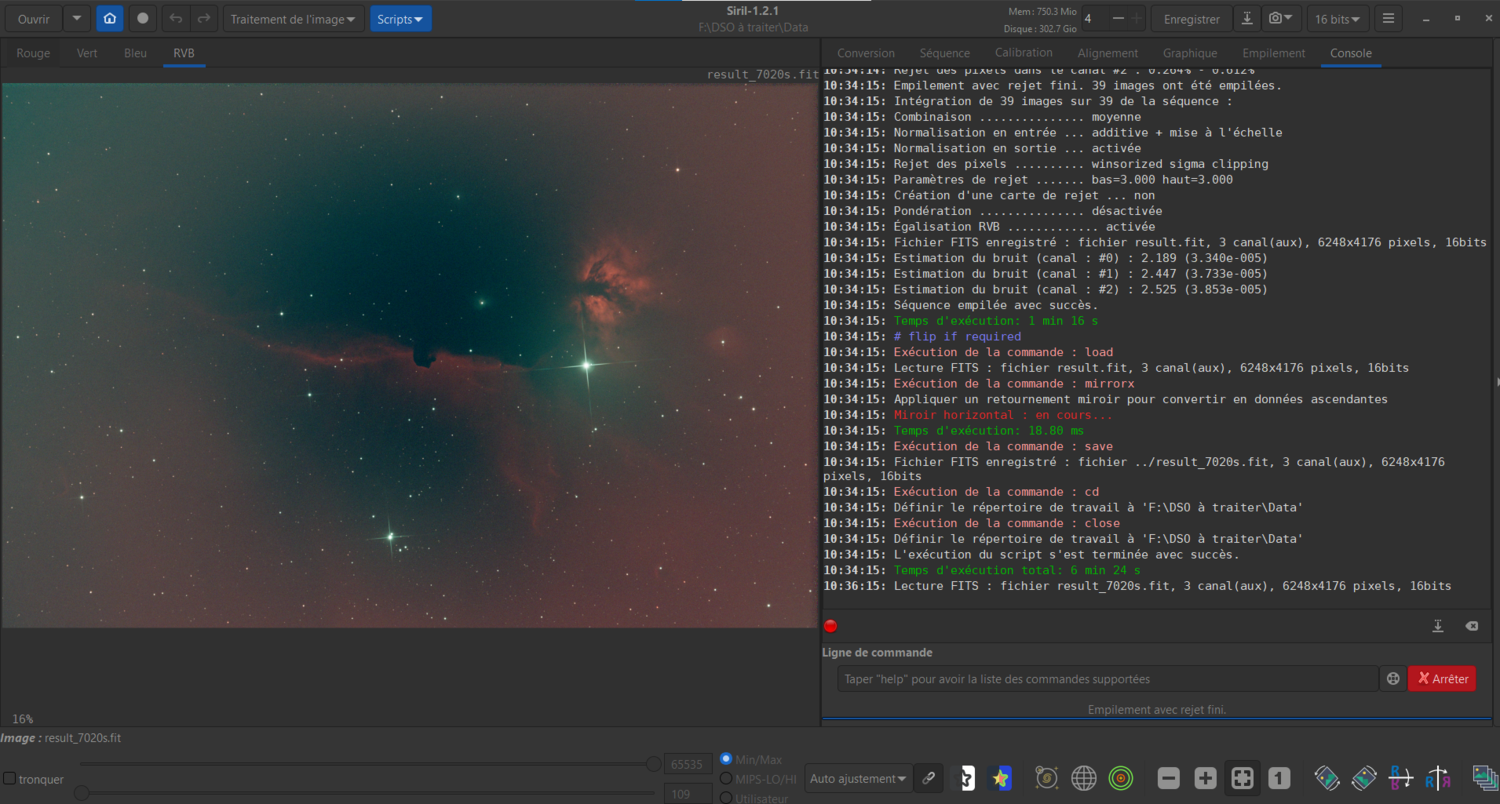Click the Ouvrir button

33,18
